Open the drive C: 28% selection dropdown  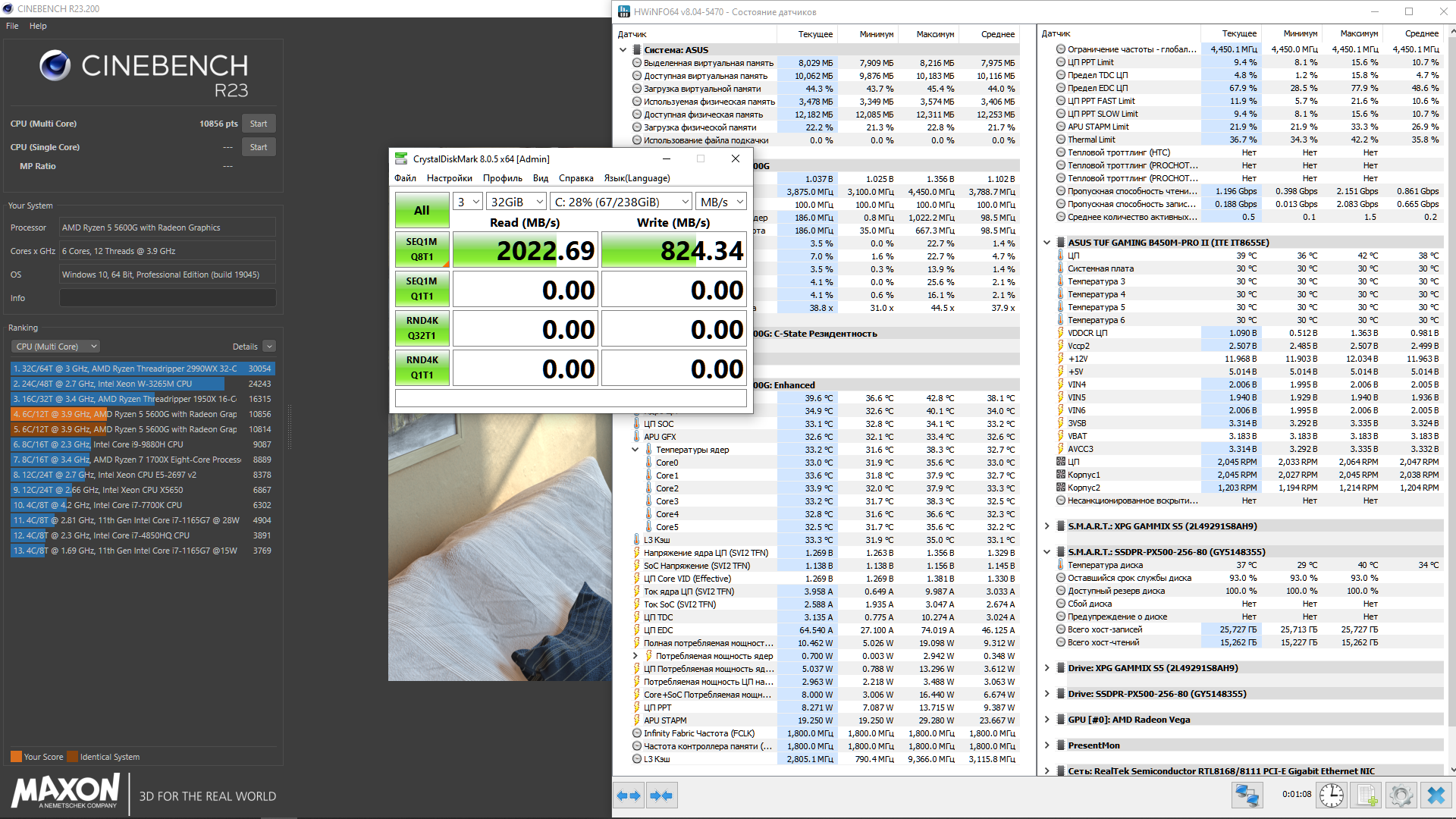point(621,202)
